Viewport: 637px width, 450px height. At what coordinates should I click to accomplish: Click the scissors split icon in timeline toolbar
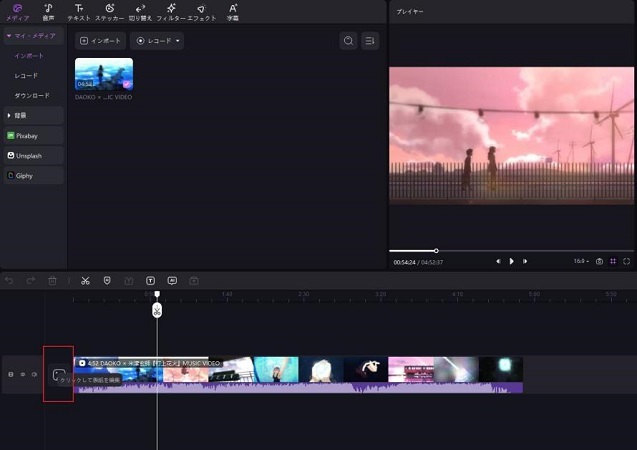tap(86, 281)
